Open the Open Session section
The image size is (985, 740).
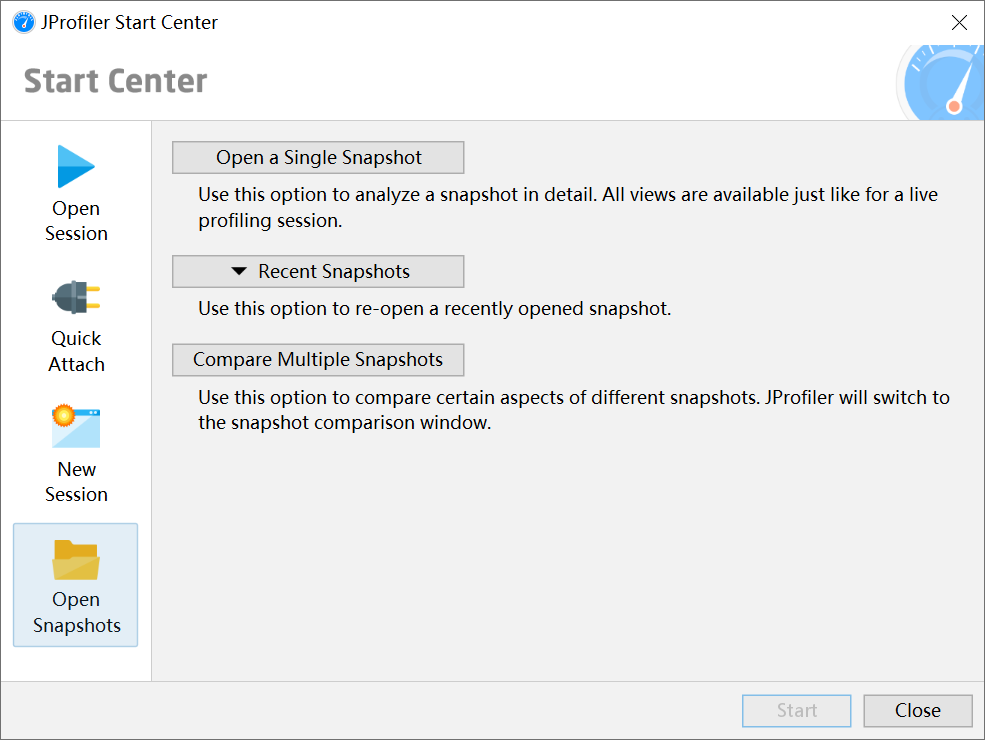pyautogui.click(x=76, y=193)
